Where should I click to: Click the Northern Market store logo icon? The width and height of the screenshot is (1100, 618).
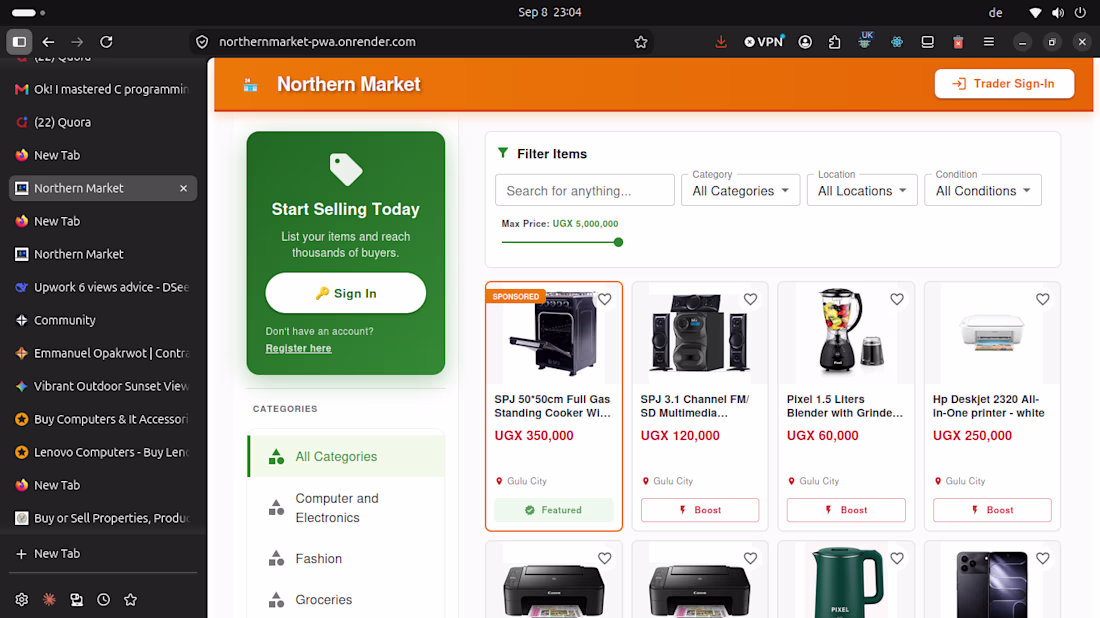[x=250, y=85]
